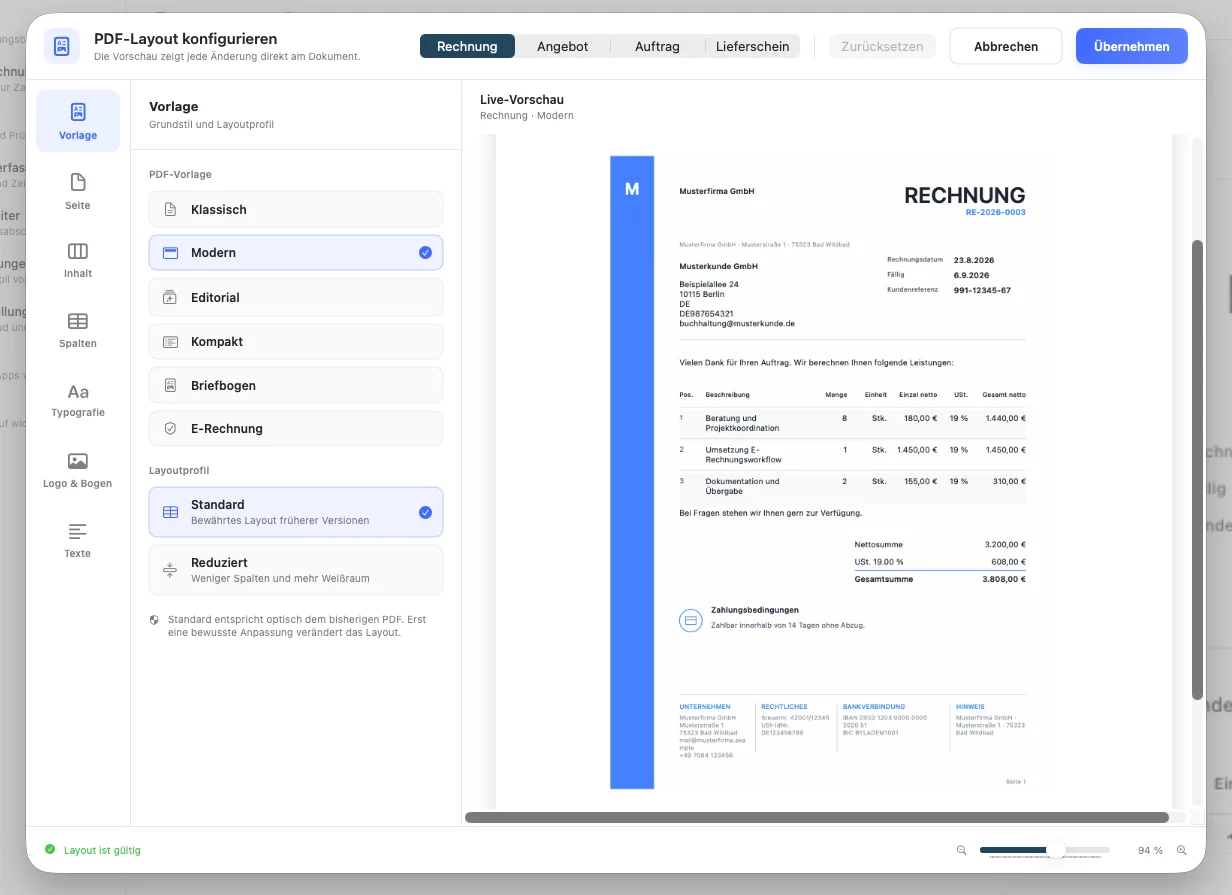Switch to the Lieferschein document tab

(x=752, y=46)
